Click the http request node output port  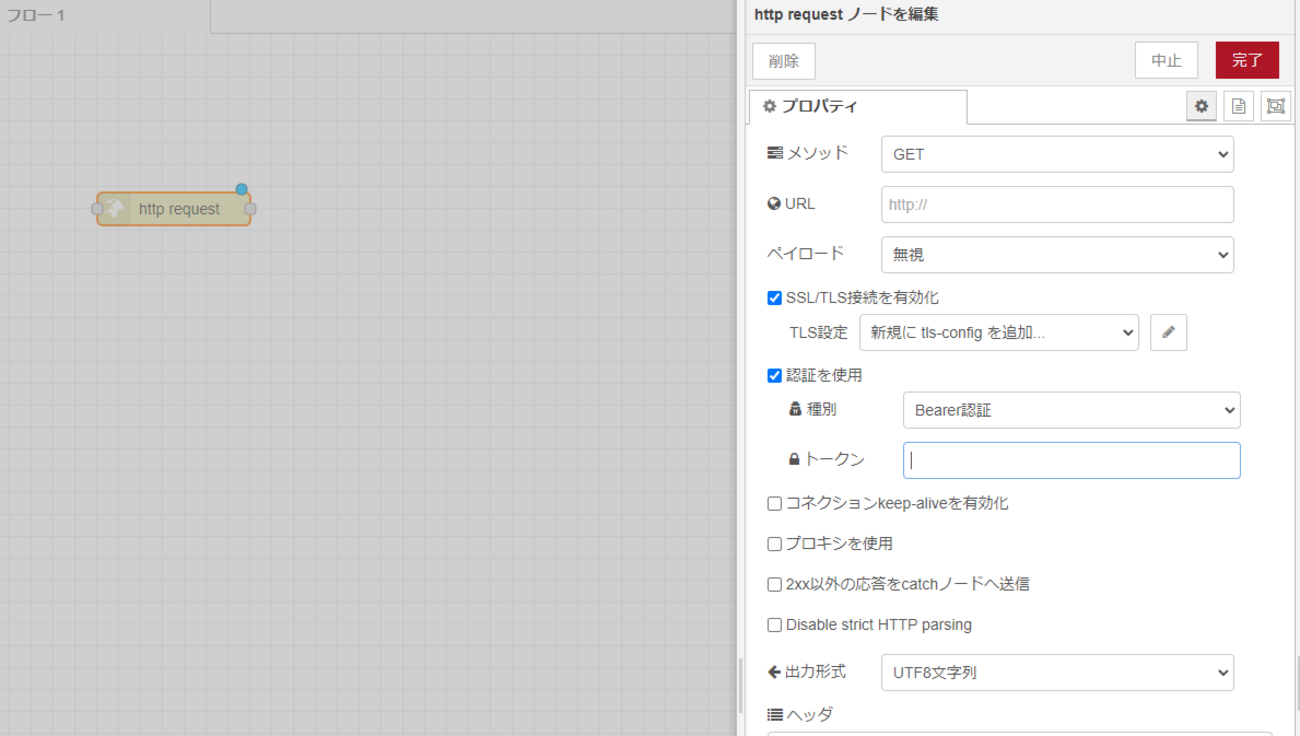click(250, 209)
